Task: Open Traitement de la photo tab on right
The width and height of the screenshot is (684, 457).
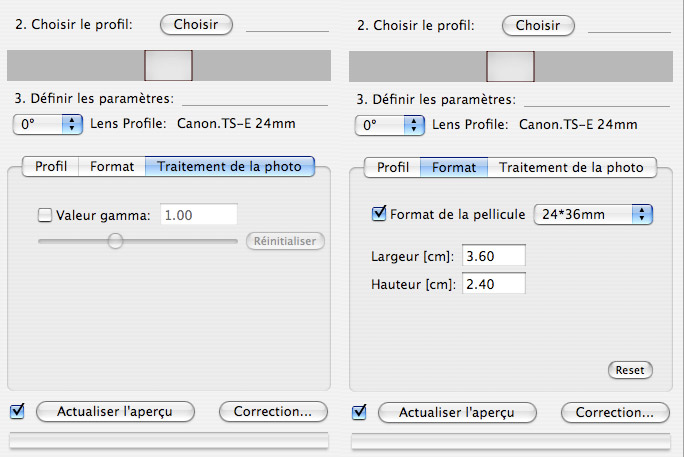Action: pos(571,167)
